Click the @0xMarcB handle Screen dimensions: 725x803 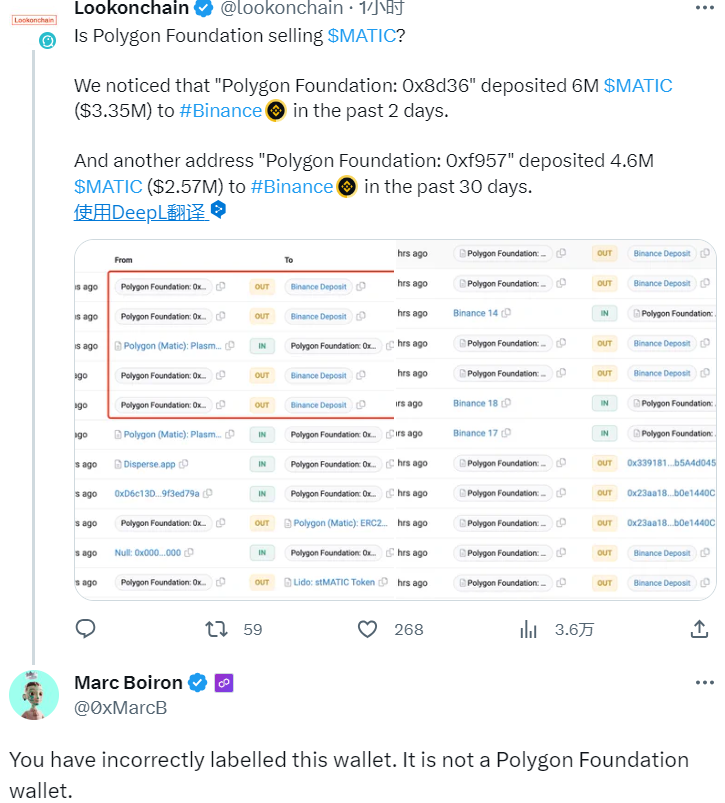point(121,708)
